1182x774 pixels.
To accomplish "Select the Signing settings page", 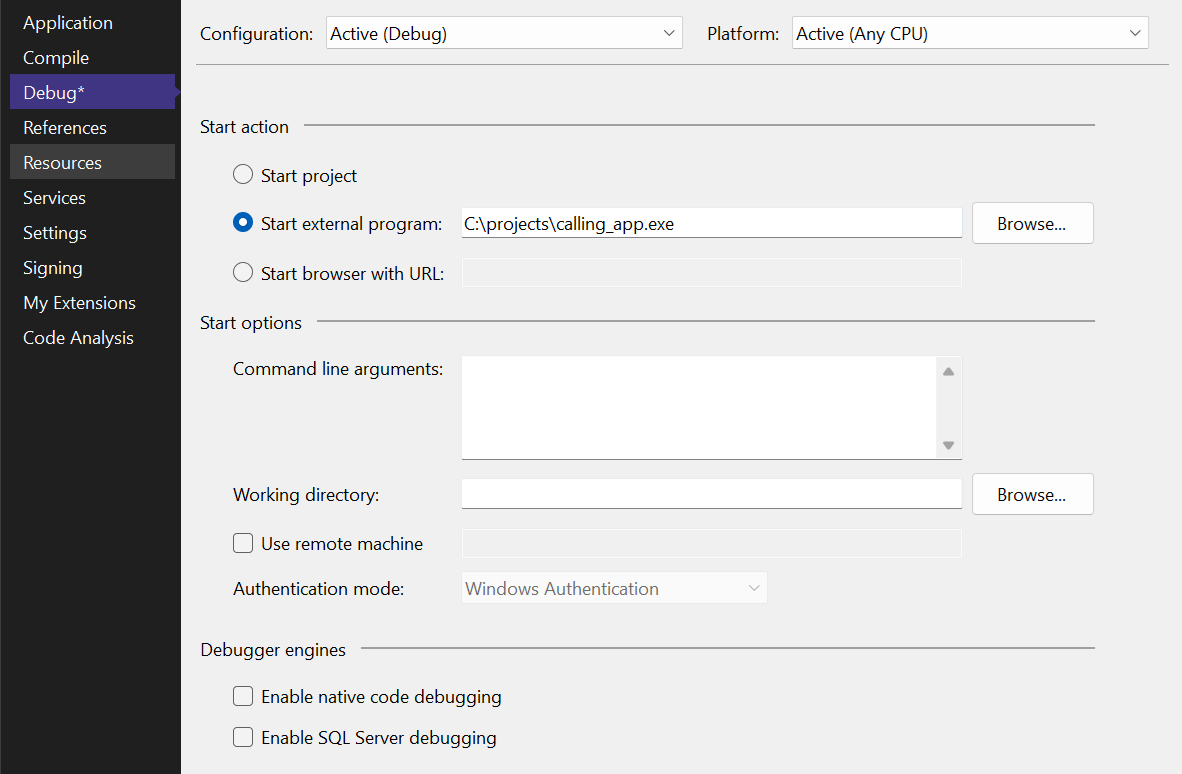I will [x=51, y=267].
